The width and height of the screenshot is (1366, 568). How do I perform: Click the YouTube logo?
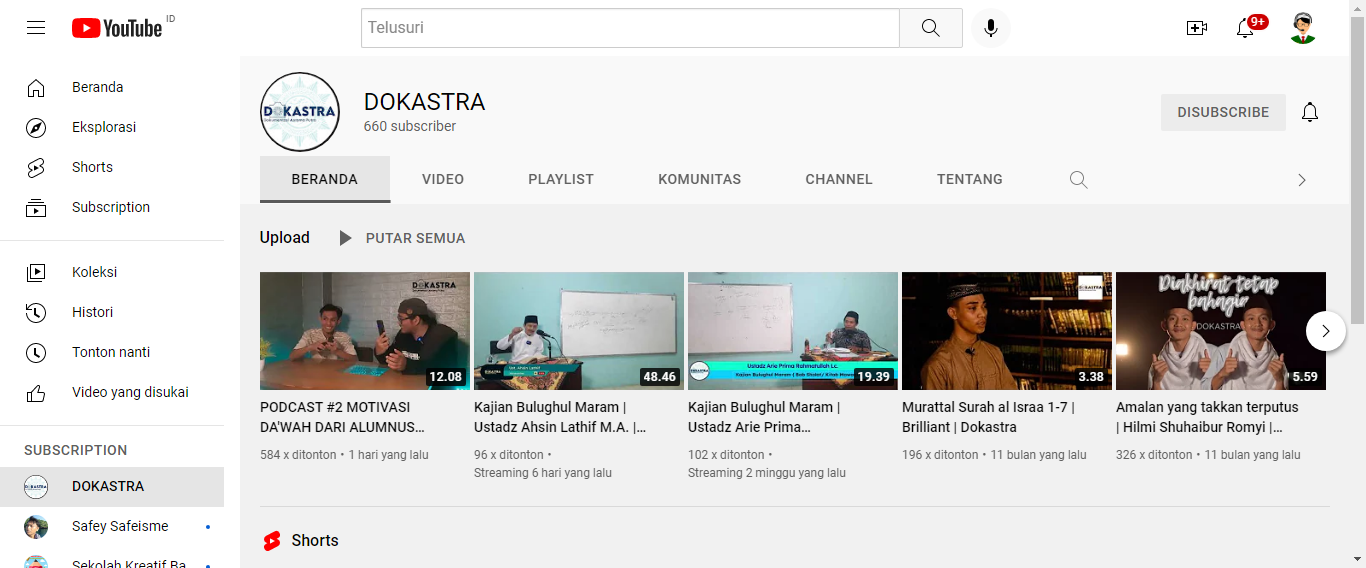pos(117,28)
